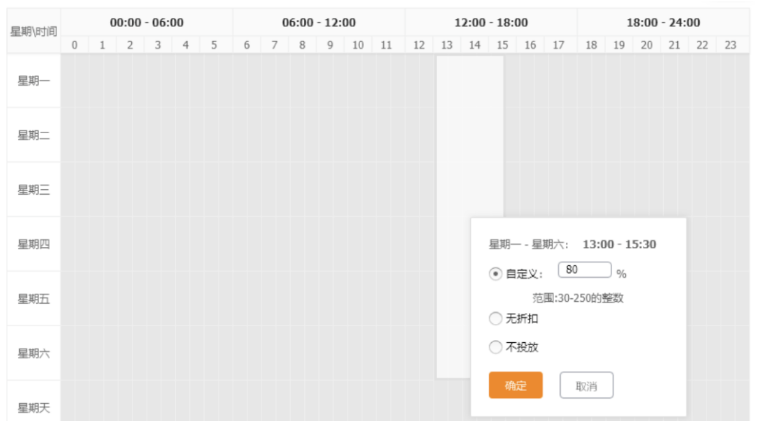Click the 取消 button
The width and height of the screenshot is (757, 421).
coord(586,385)
